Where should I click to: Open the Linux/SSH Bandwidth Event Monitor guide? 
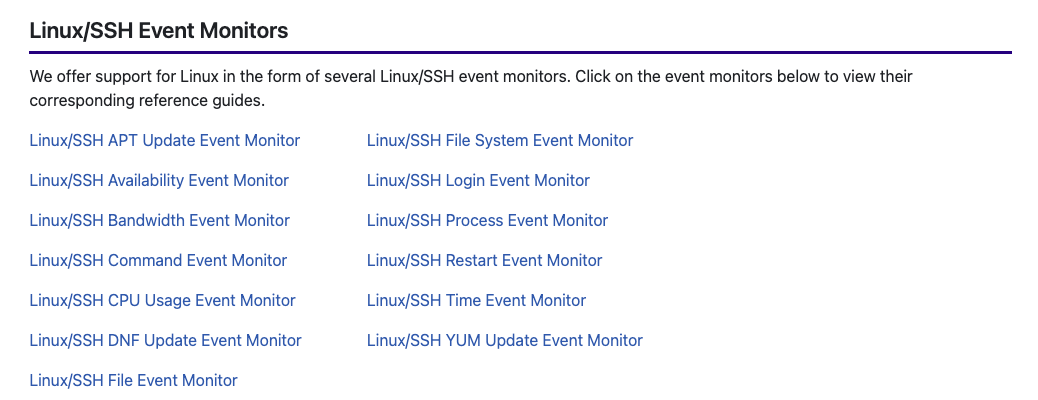(x=160, y=221)
